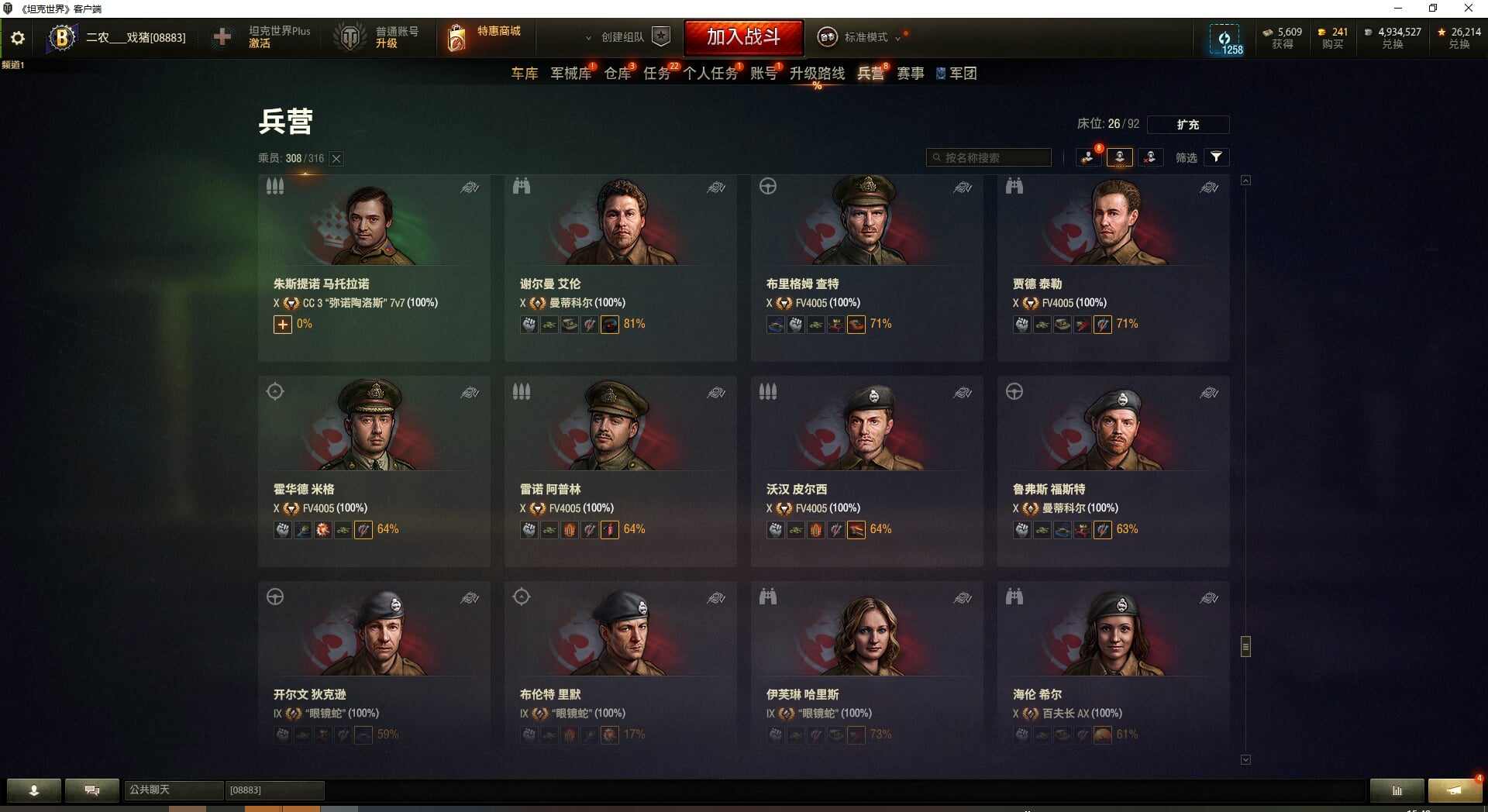The height and width of the screenshot is (812, 1488).
Task: Collapse the list using the up arrow
Action: 1245,181
